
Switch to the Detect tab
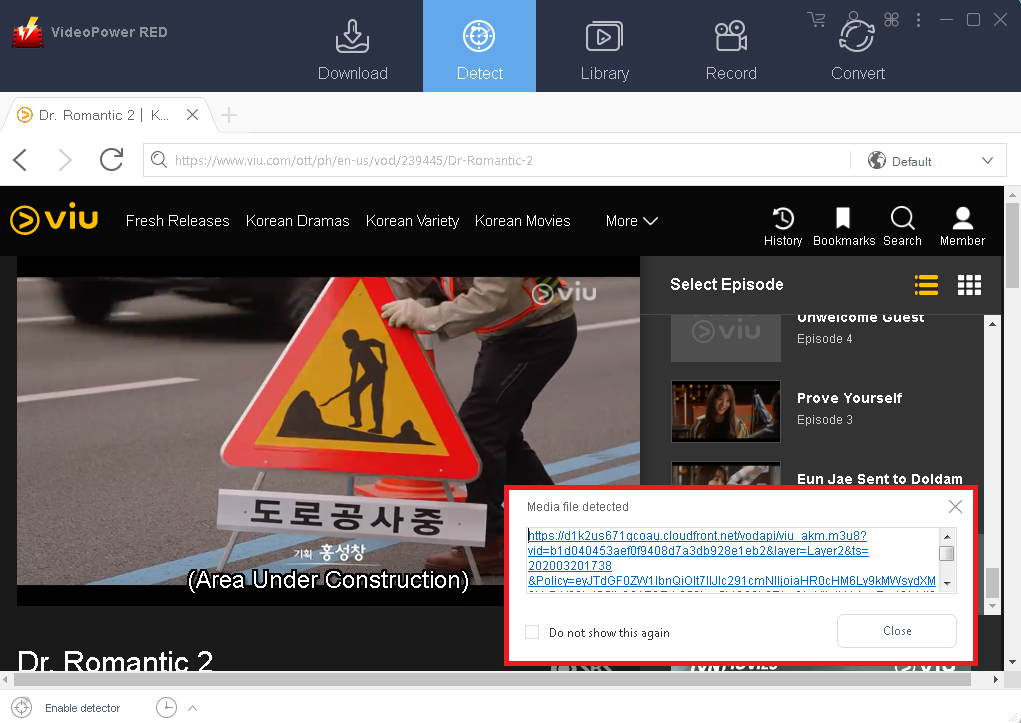point(479,46)
